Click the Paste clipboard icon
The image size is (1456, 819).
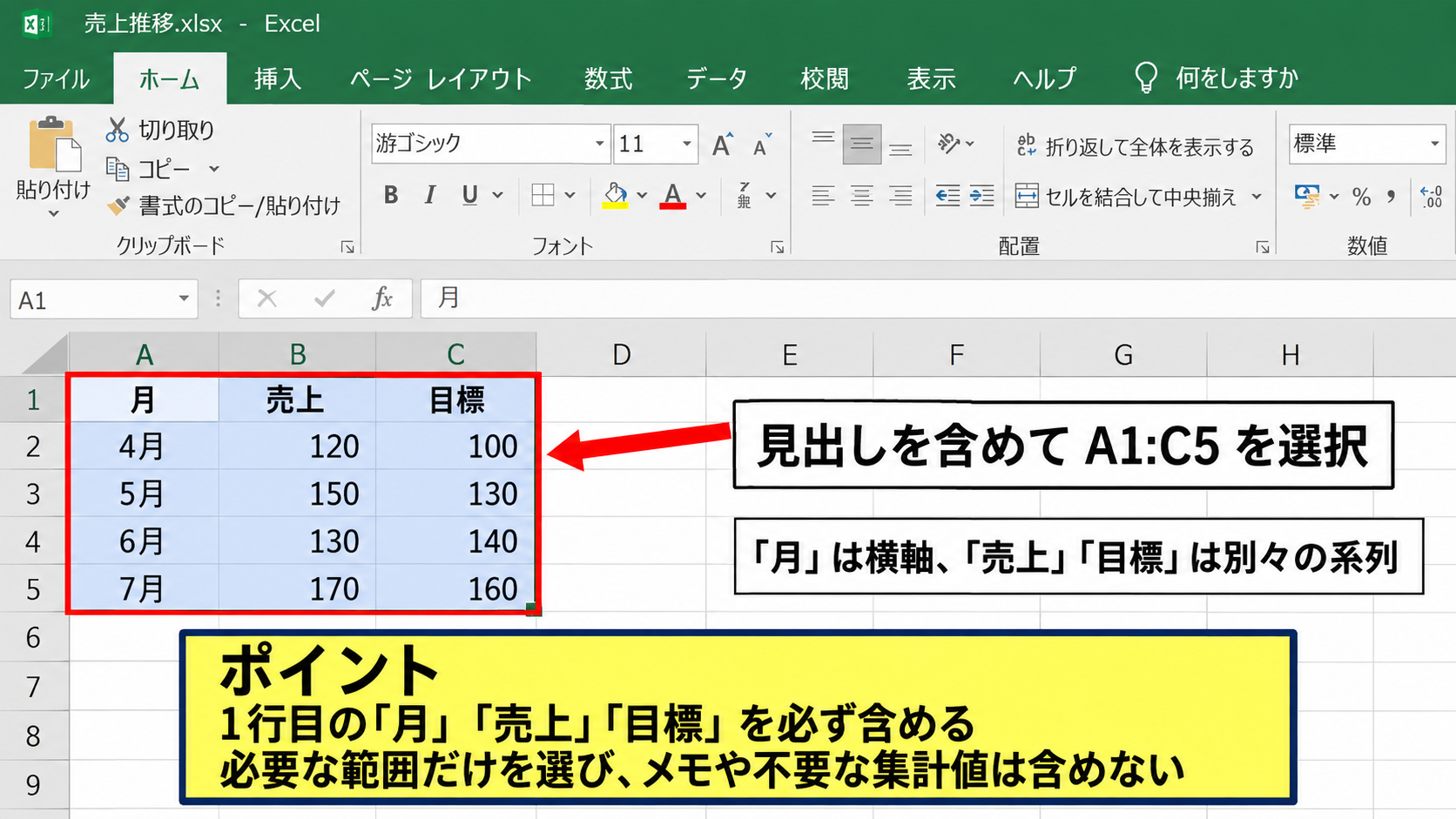pos(54,144)
